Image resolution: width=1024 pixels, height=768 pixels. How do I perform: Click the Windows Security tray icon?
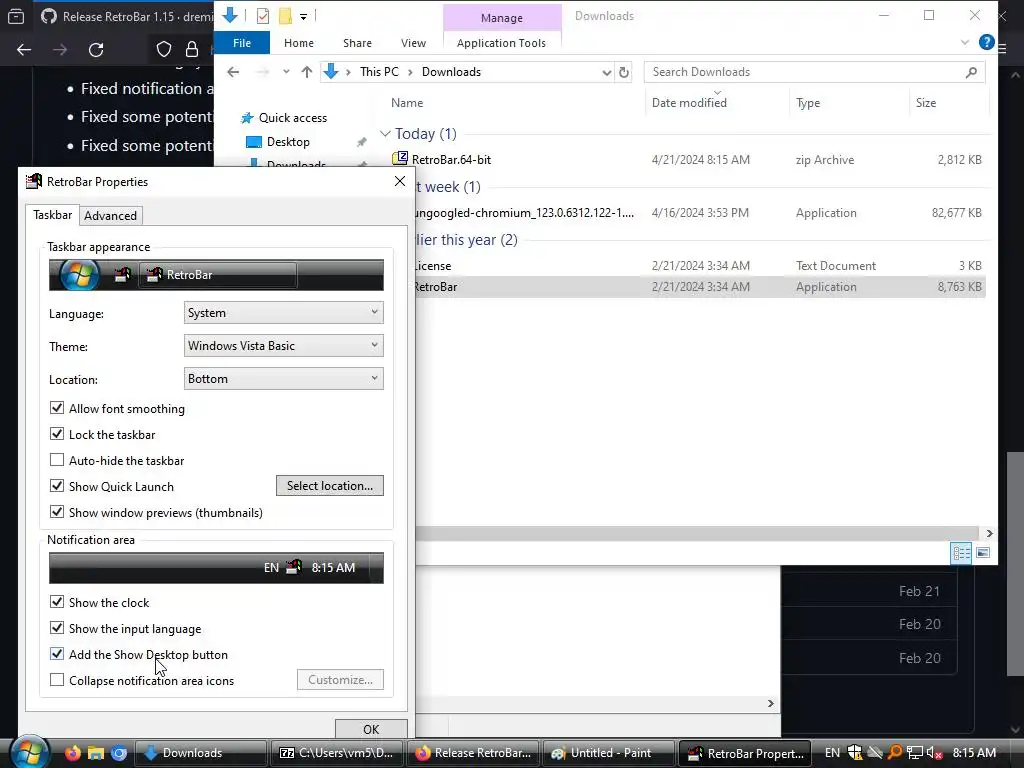[x=855, y=753]
